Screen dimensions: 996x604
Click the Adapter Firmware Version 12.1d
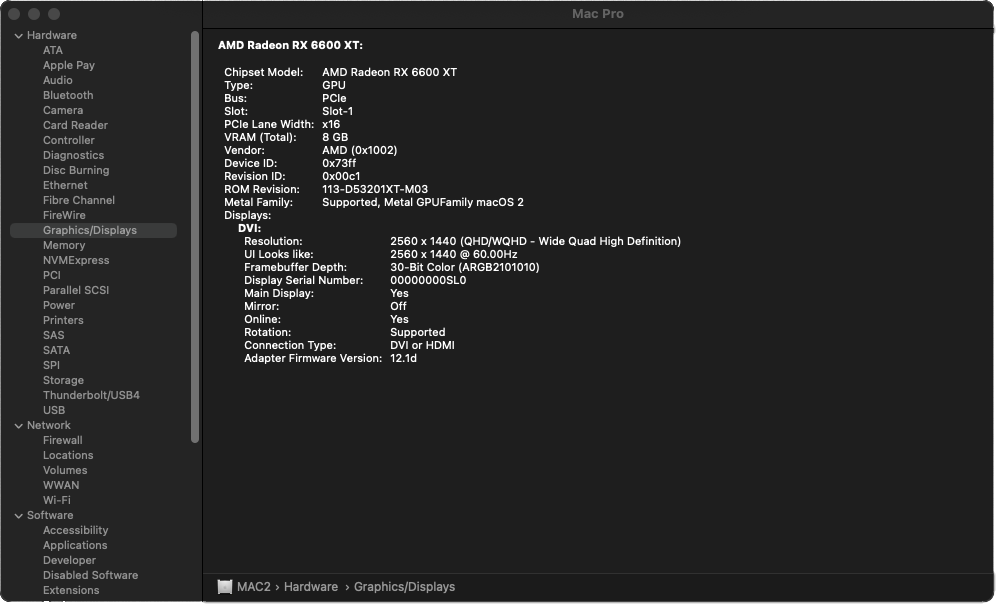(403, 359)
